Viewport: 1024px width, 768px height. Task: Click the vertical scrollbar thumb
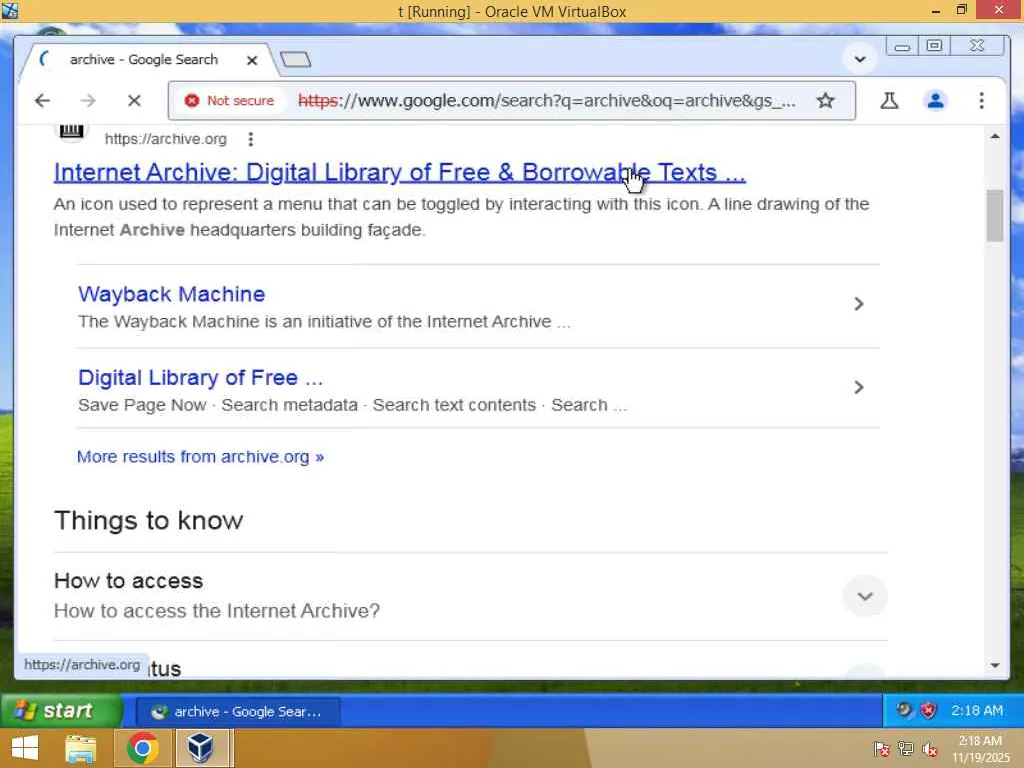(995, 216)
